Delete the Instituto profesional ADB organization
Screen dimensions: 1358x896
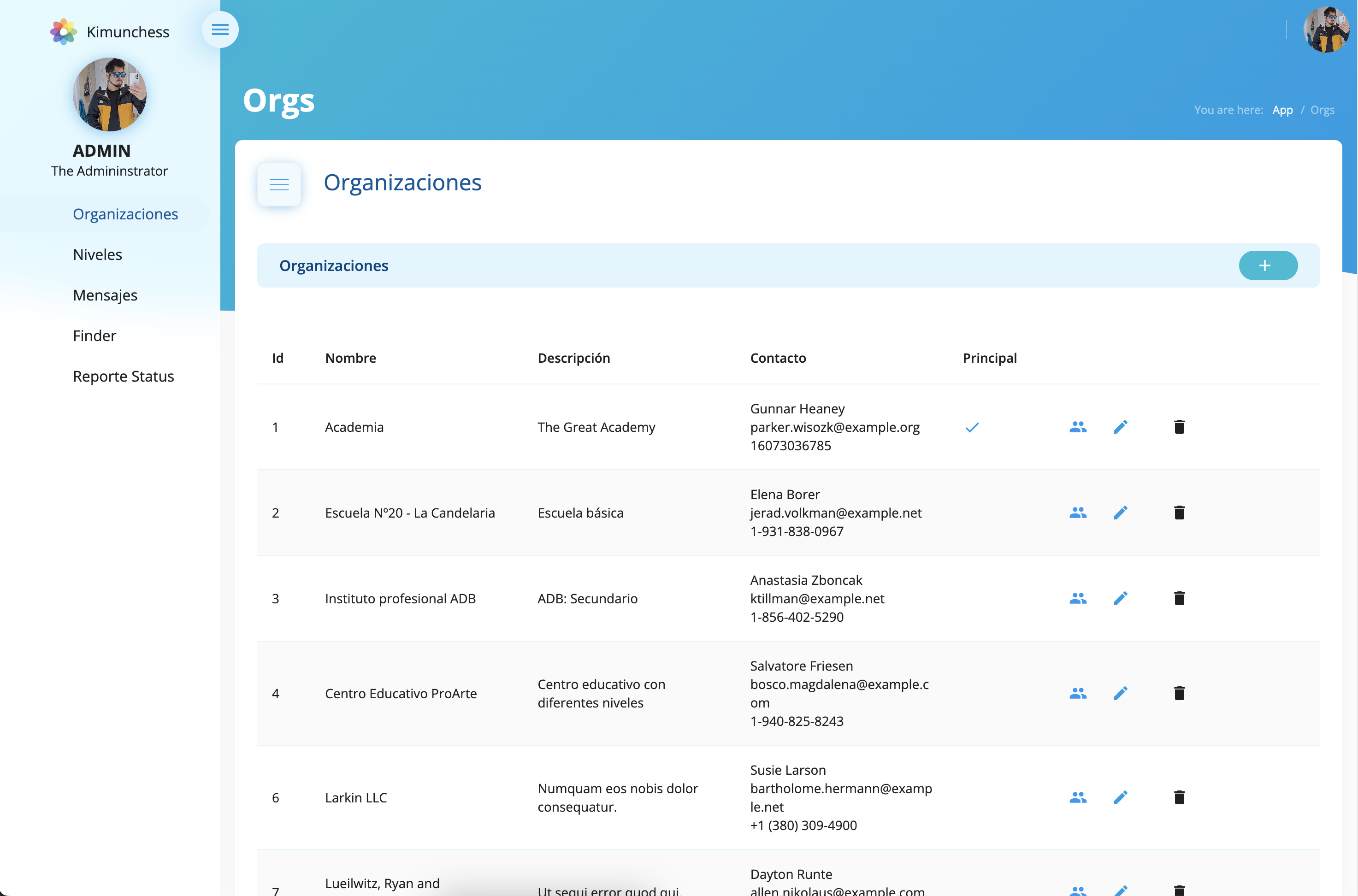coord(1179,598)
